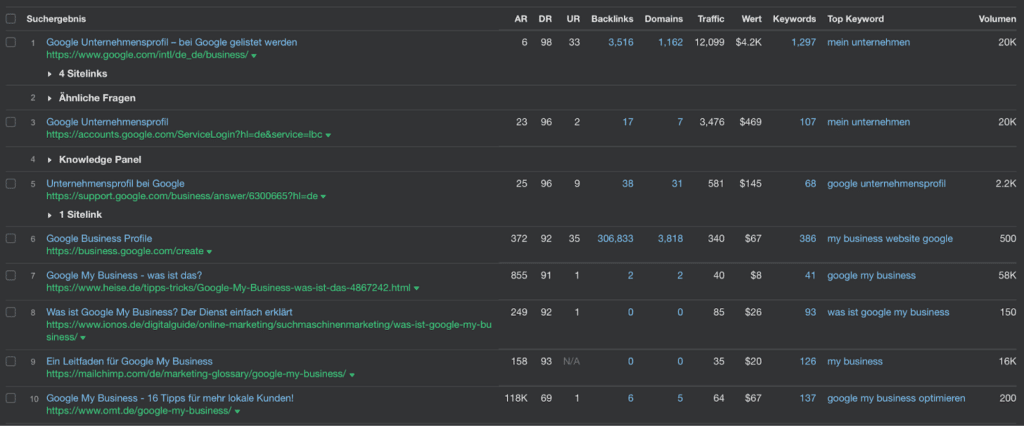Open 'Google My Business - 16 Tipps' title
This screenshot has height=426, width=1024.
tap(170, 398)
